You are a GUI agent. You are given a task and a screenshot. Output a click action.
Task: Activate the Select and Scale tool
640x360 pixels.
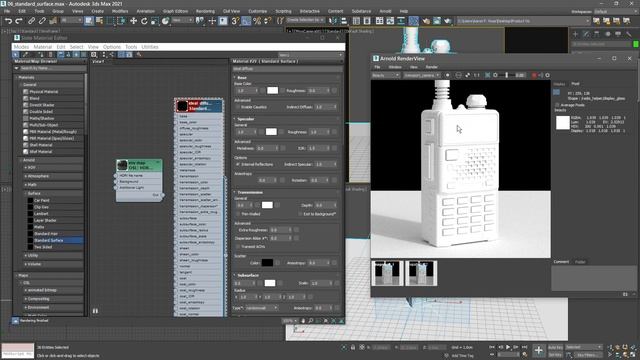point(155,21)
